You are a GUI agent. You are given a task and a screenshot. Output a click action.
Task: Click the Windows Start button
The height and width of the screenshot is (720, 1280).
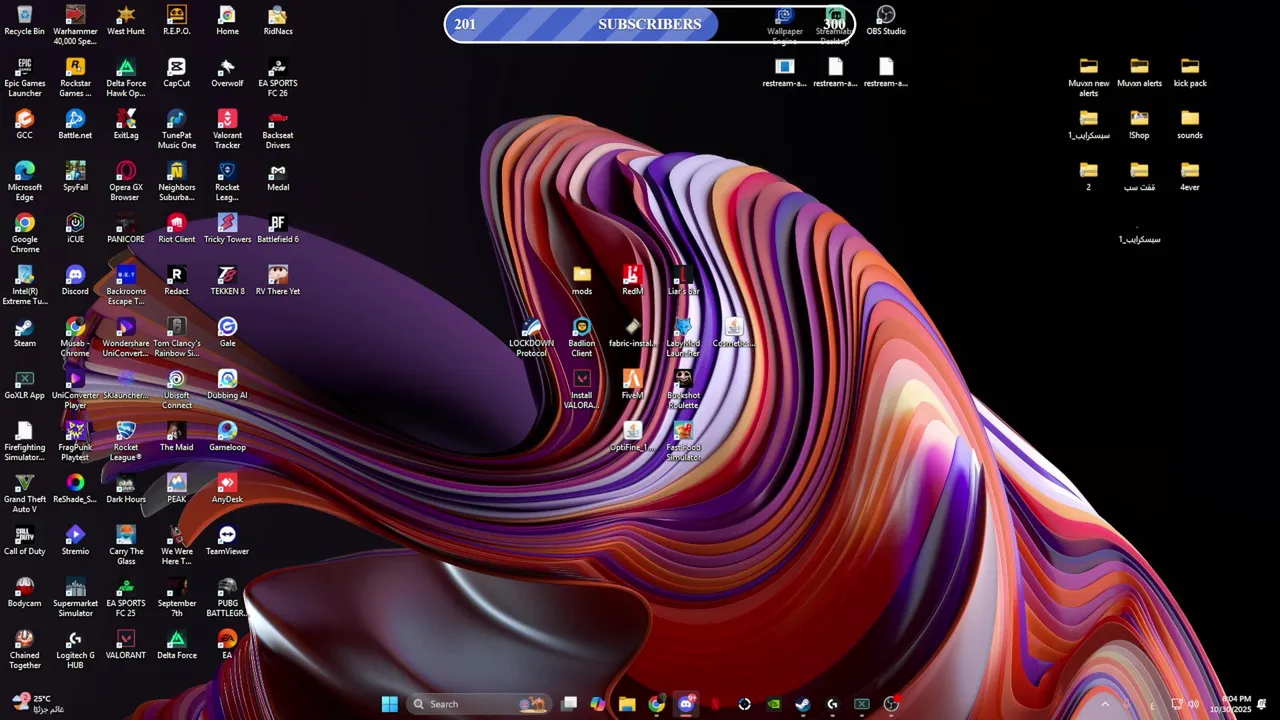click(389, 704)
